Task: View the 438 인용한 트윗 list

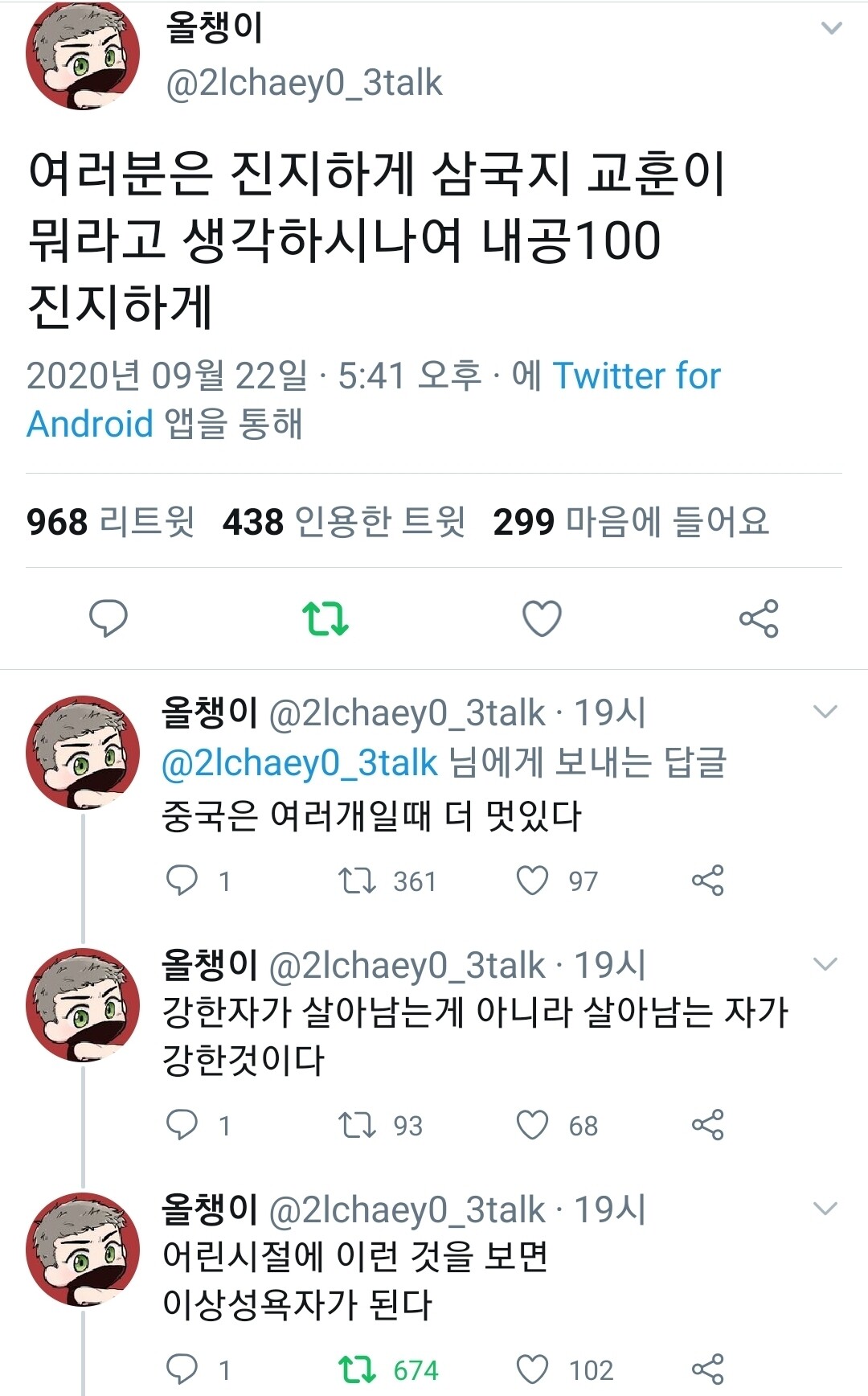Action: [344, 522]
